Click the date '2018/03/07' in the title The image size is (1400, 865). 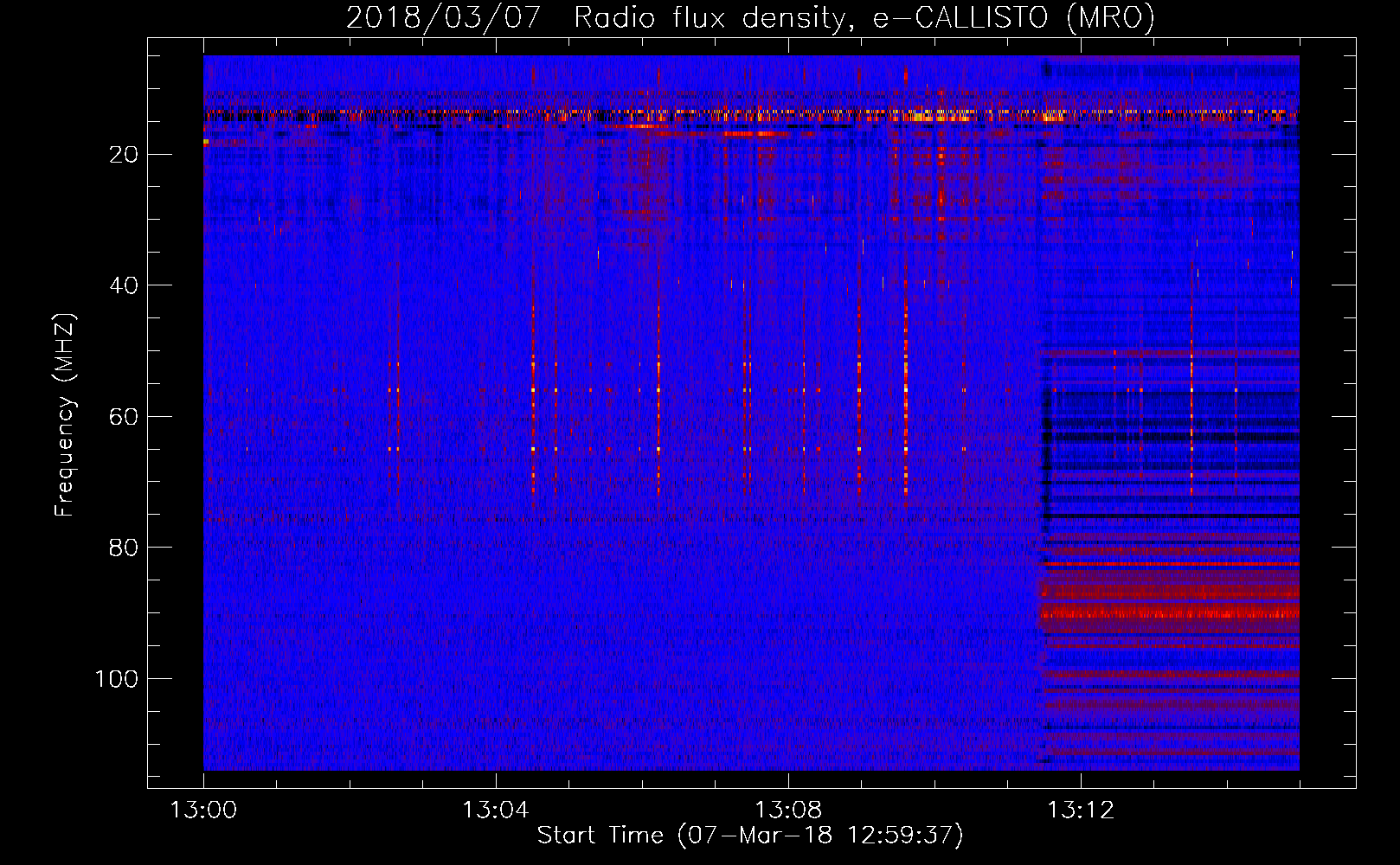point(443,17)
